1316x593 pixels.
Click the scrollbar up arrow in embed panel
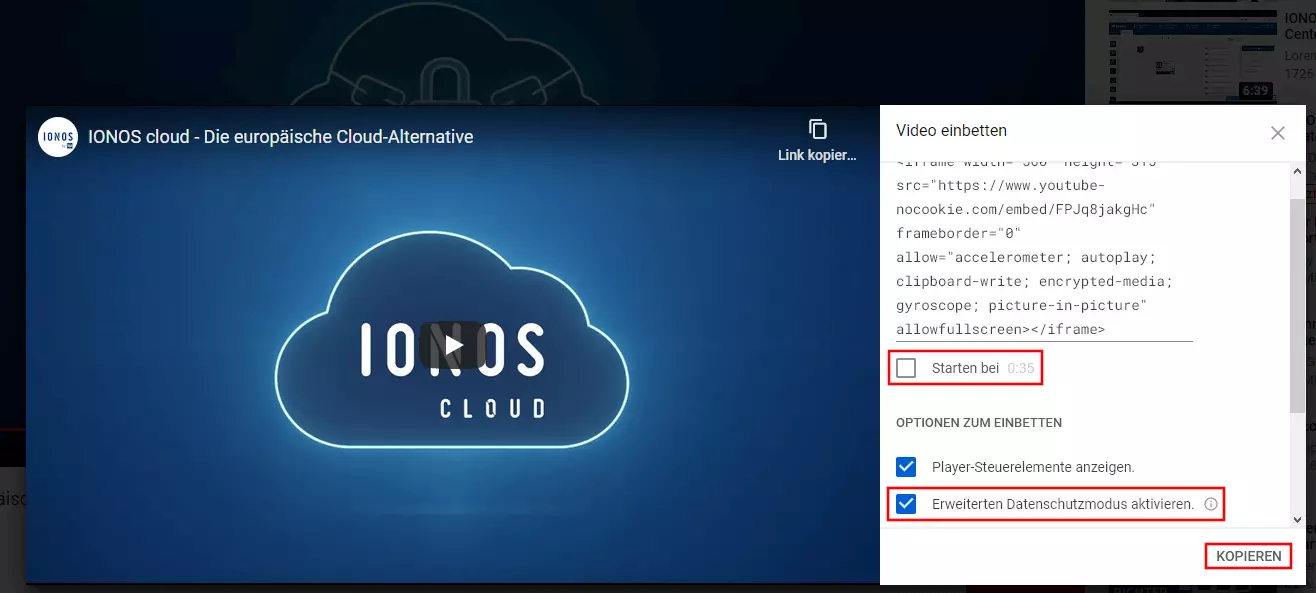pyautogui.click(x=1298, y=171)
